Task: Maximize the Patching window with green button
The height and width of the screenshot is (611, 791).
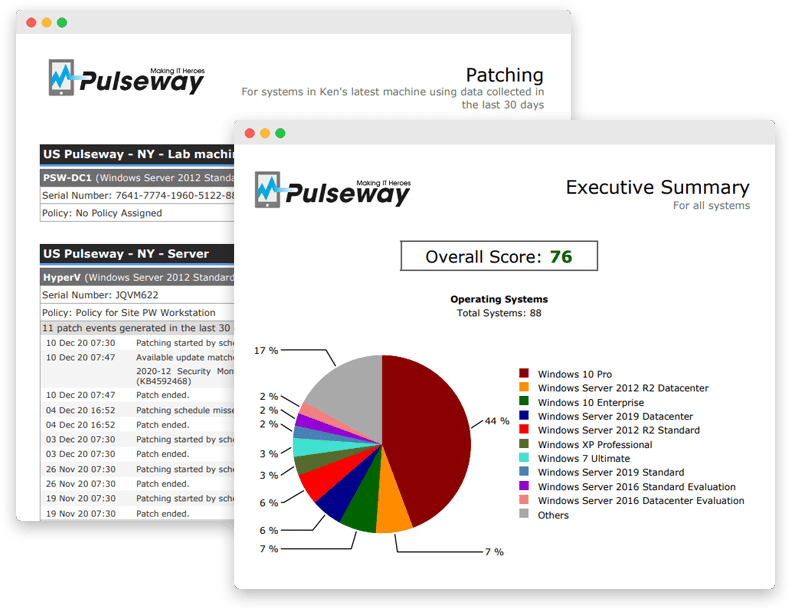Action: click(x=62, y=23)
